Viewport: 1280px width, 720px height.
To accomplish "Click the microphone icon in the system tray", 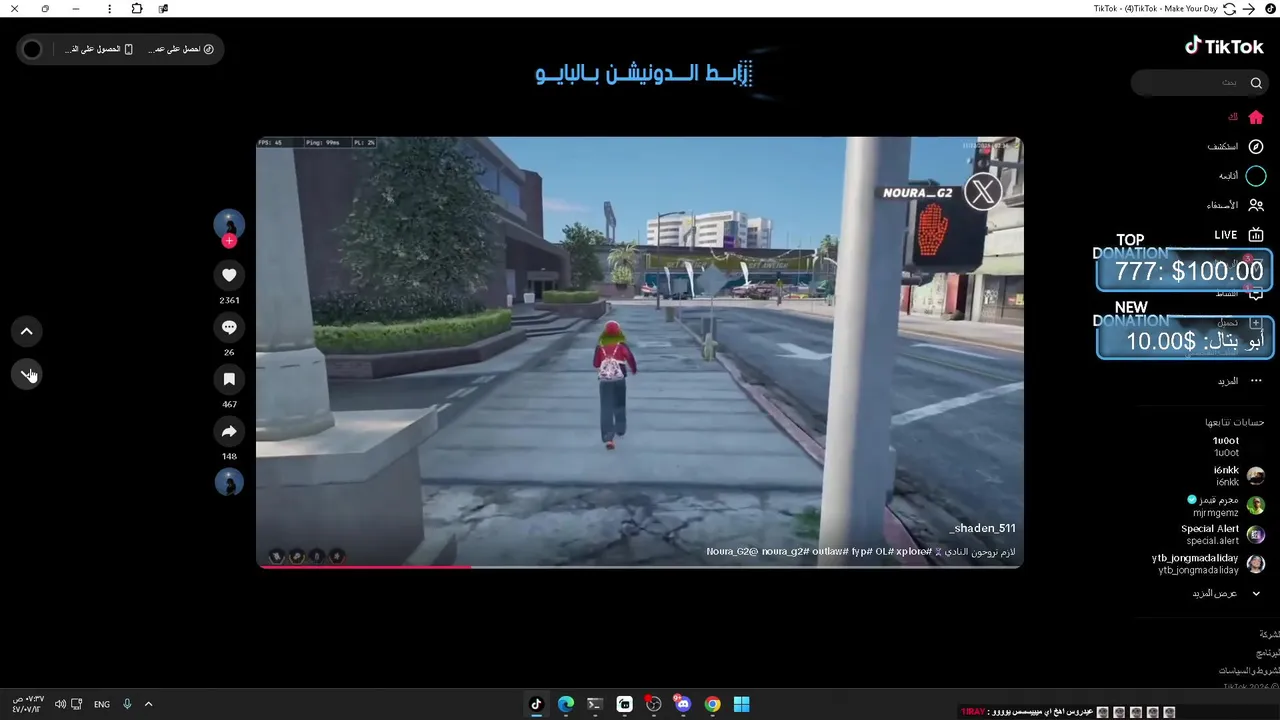I will [x=127, y=704].
